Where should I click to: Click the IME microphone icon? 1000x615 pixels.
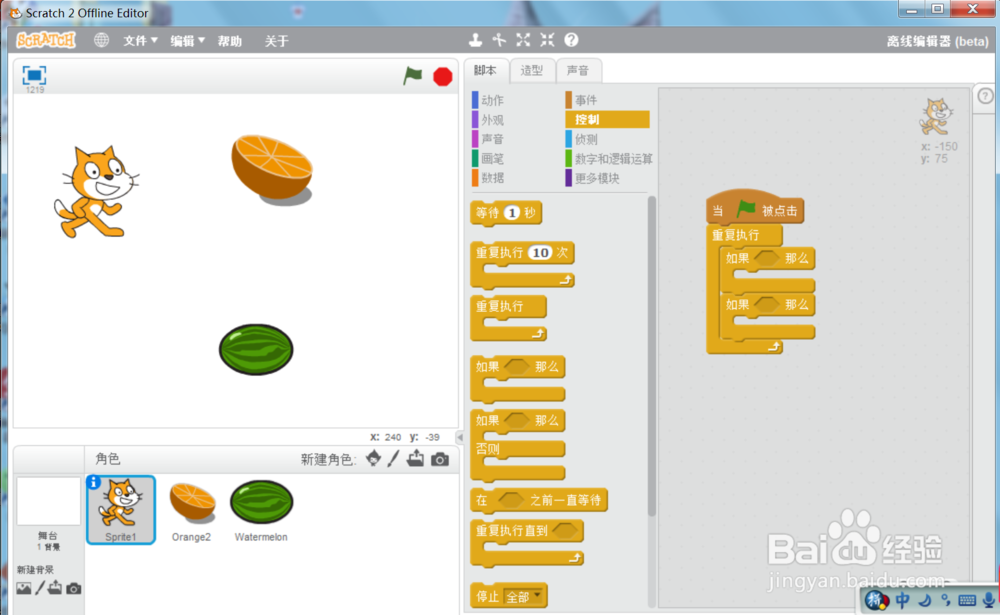point(990,600)
